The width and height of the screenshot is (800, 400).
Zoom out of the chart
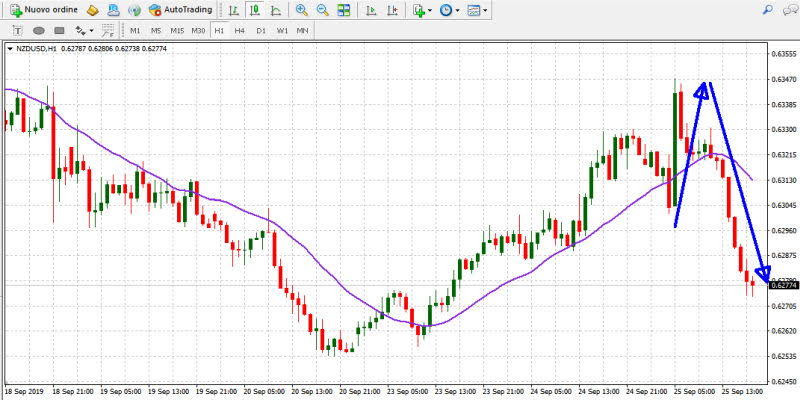click(322, 10)
